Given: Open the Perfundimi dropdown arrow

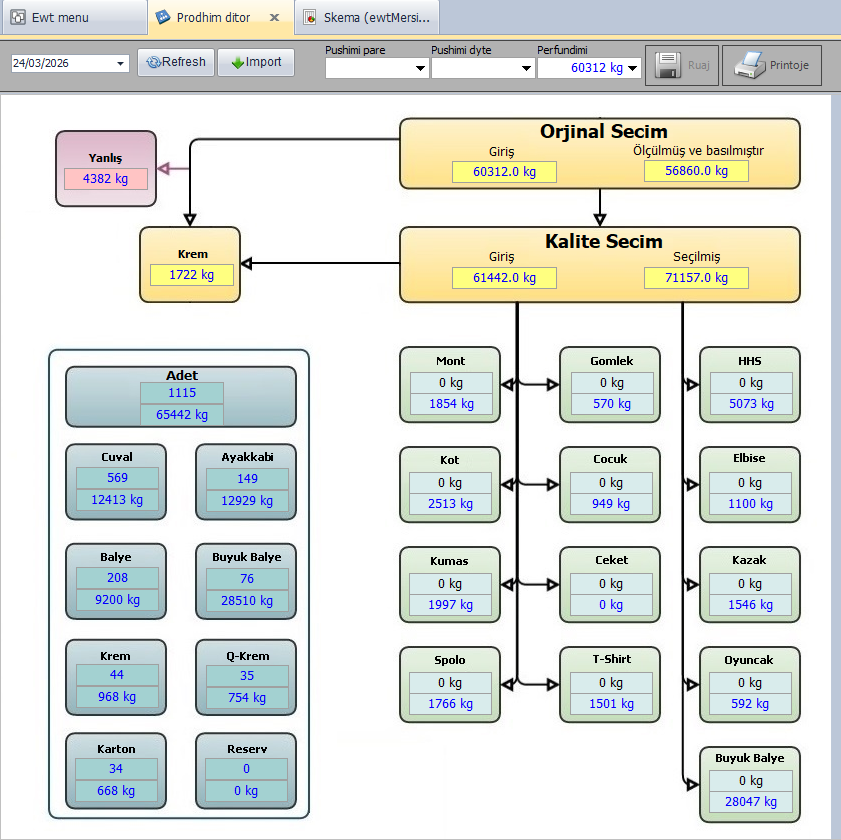Looking at the screenshot, I should click(x=633, y=68).
